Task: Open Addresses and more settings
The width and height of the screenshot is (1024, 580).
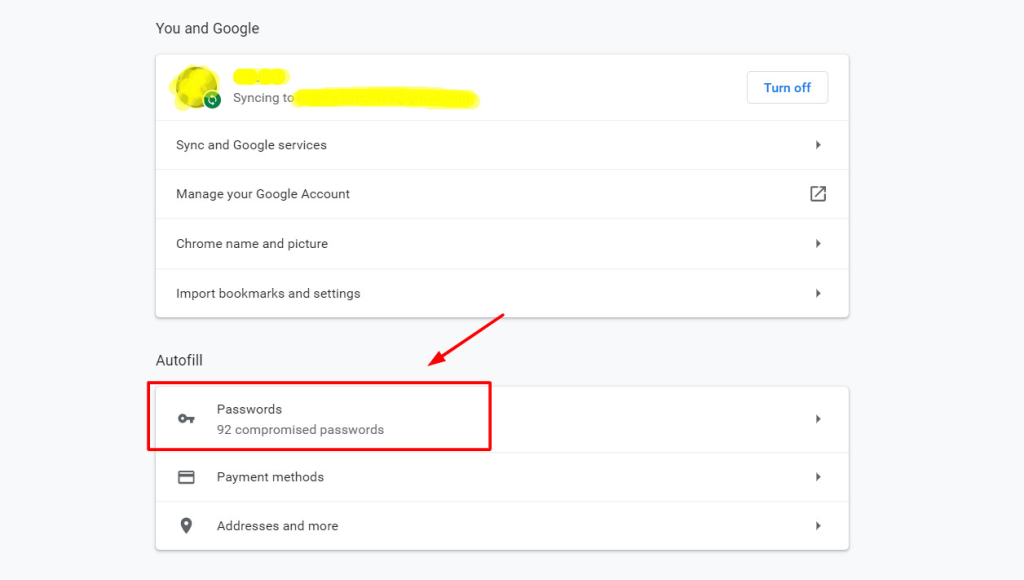Action: [x=502, y=526]
